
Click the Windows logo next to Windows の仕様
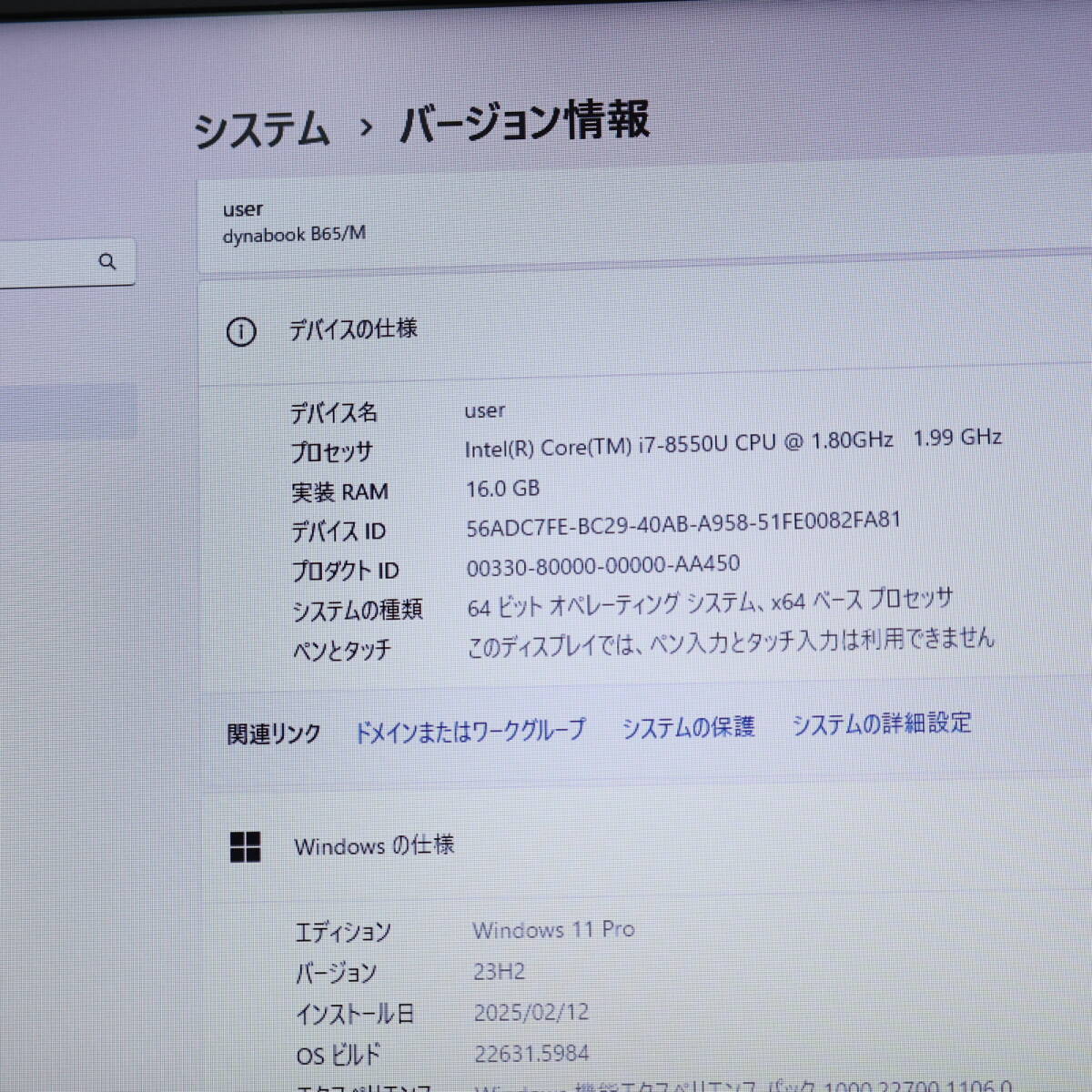pos(246,847)
